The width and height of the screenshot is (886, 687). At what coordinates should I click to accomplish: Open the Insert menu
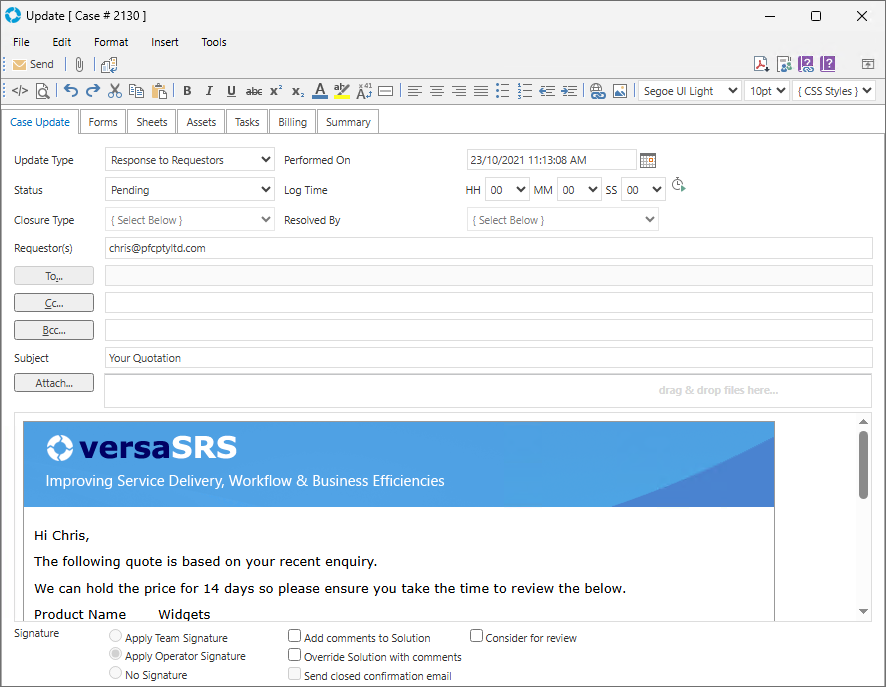(x=164, y=42)
